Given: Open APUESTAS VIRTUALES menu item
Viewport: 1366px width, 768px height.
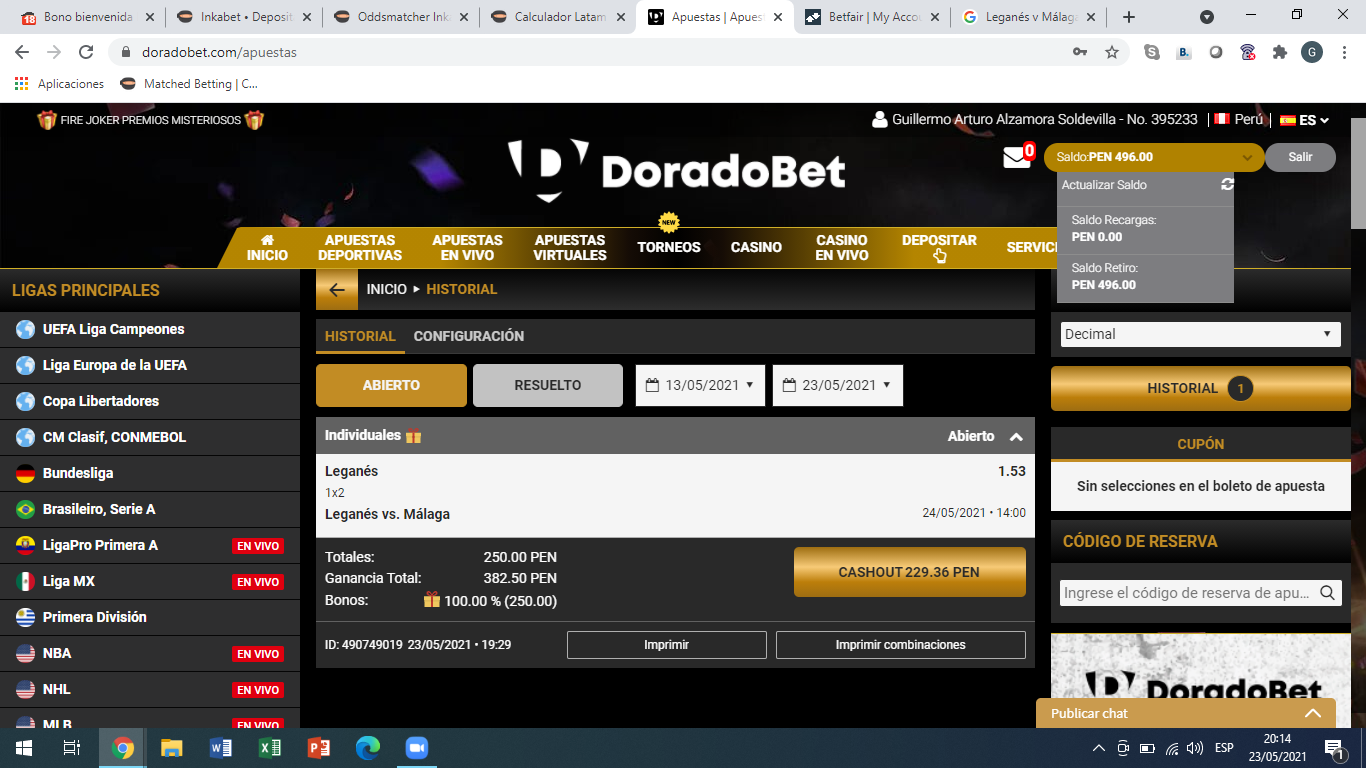Looking at the screenshot, I should [570, 247].
